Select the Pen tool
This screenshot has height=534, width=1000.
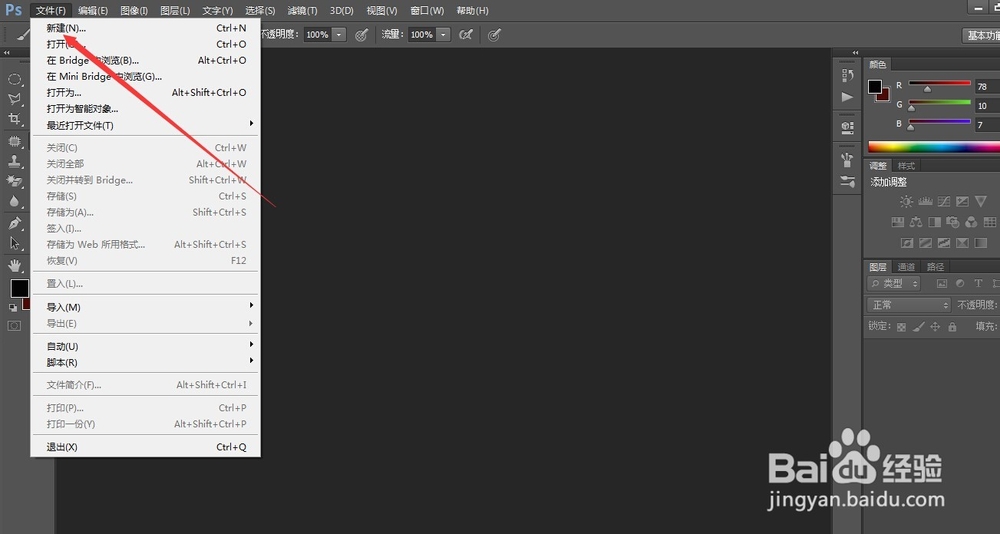click(x=14, y=223)
